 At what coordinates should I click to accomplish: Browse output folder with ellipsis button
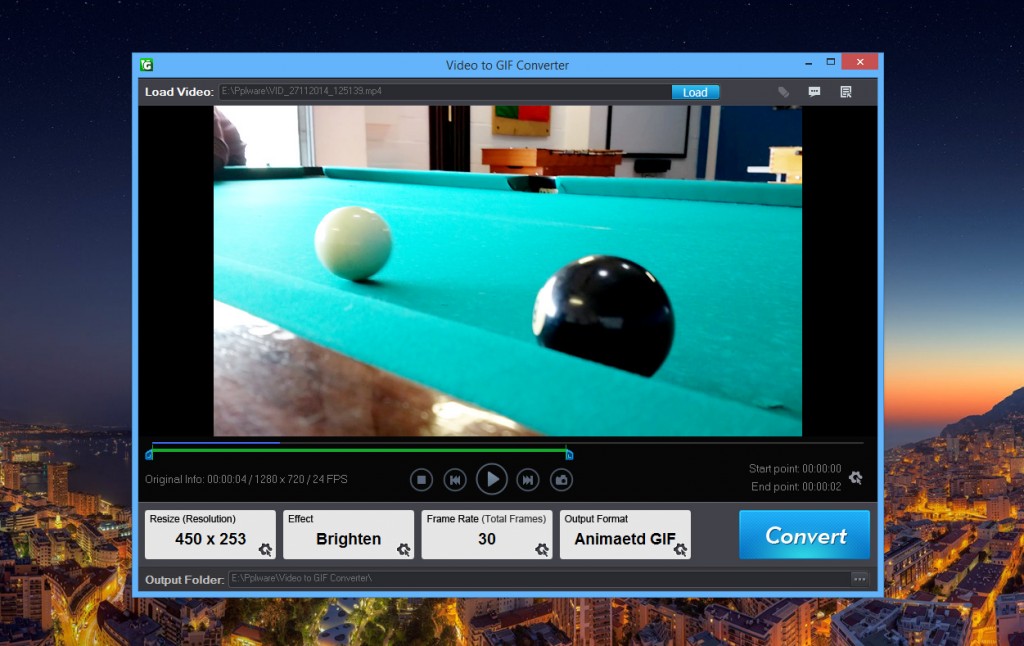tap(859, 579)
